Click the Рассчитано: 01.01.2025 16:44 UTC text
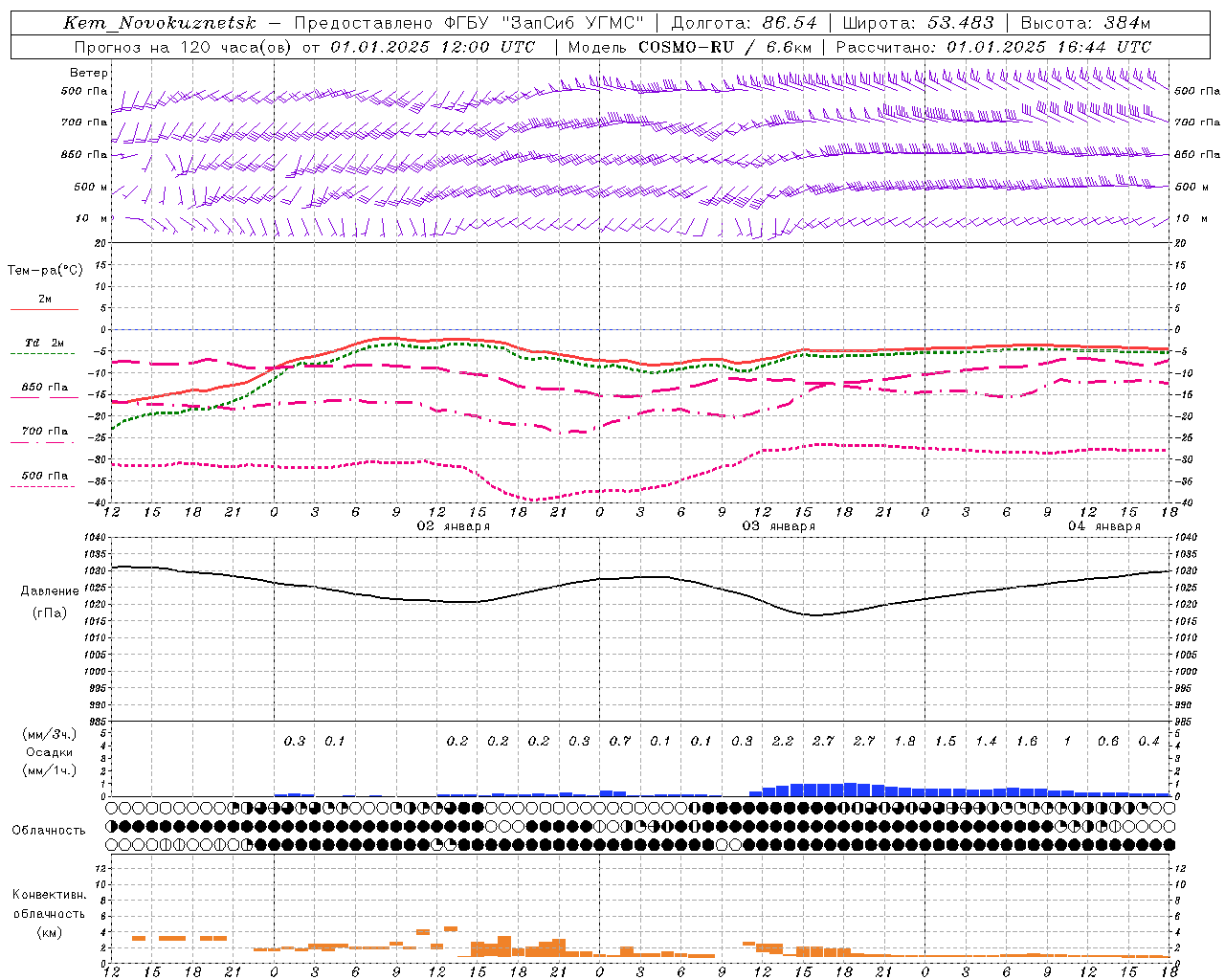 pos(993,47)
